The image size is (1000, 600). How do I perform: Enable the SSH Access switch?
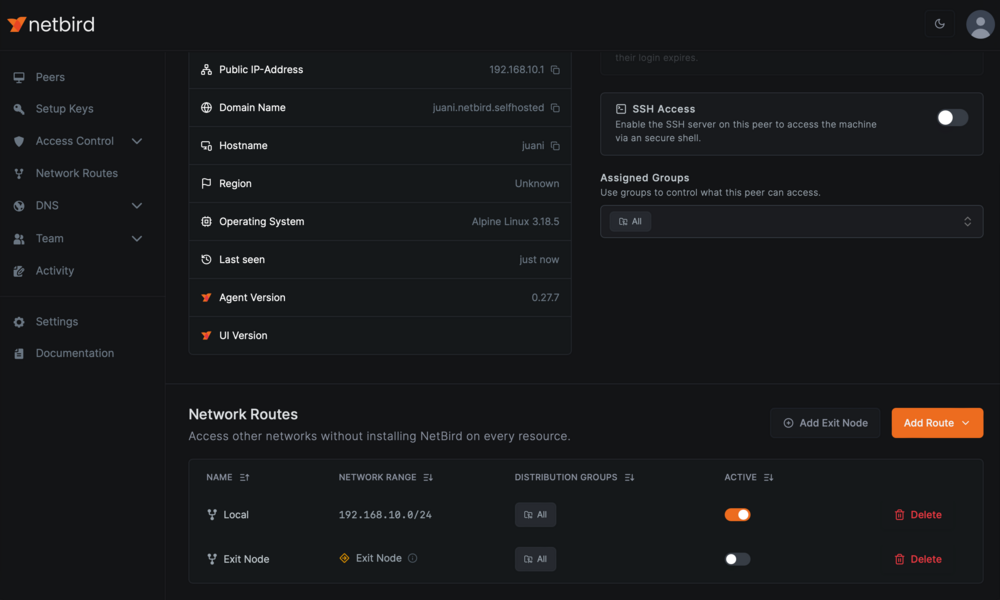point(952,117)
